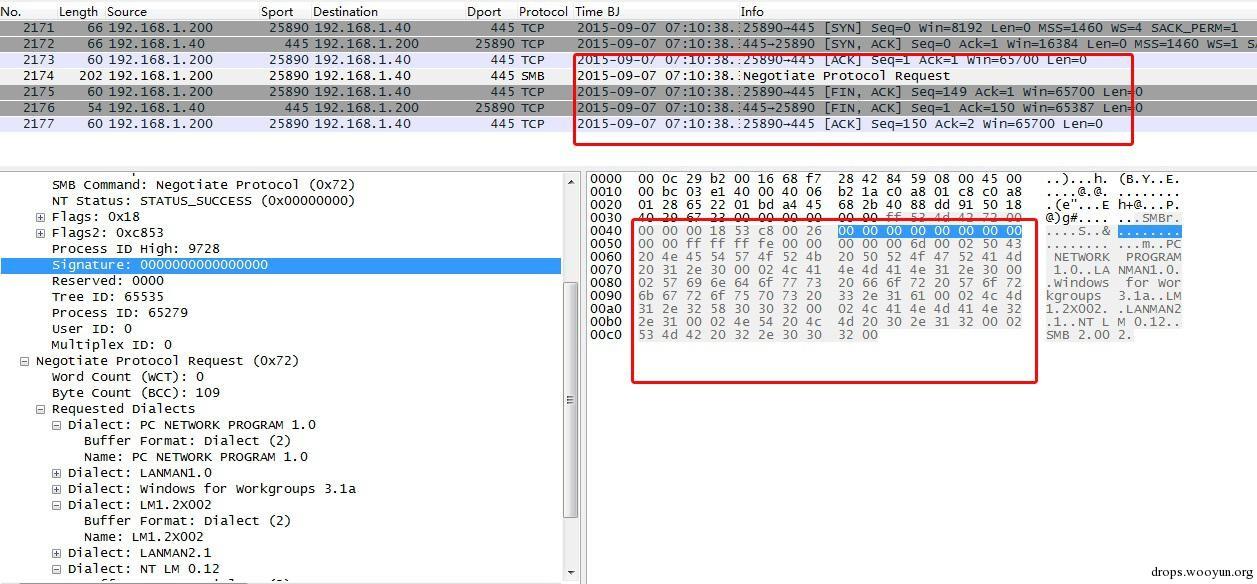The width and height of the screenshot is (1257, 584).
Task: Expand Dialect: Windows for Workgroups 3.1a
Action: tap(57, 489)
